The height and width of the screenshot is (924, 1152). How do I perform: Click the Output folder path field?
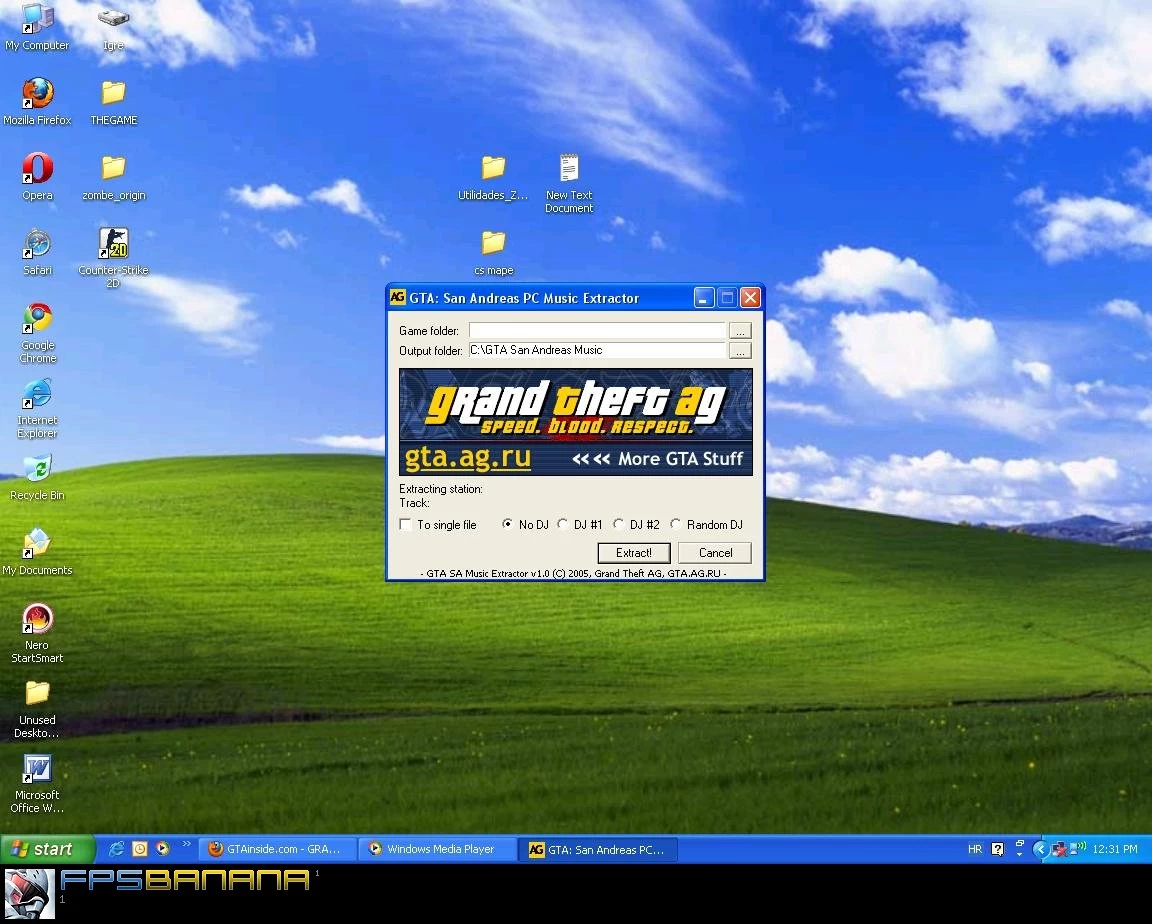tap(597, 350)
